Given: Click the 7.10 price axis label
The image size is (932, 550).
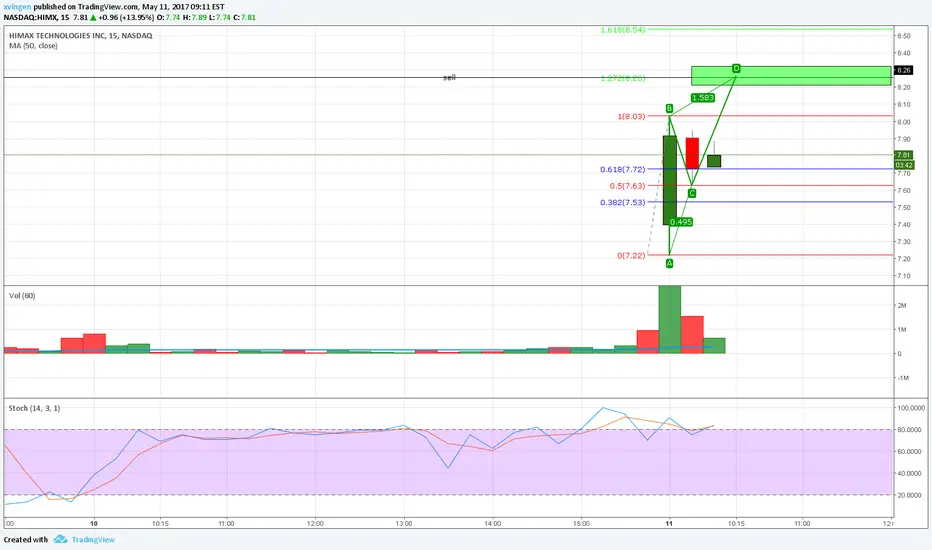Looking at the screenshot, I should coord(903,276).
